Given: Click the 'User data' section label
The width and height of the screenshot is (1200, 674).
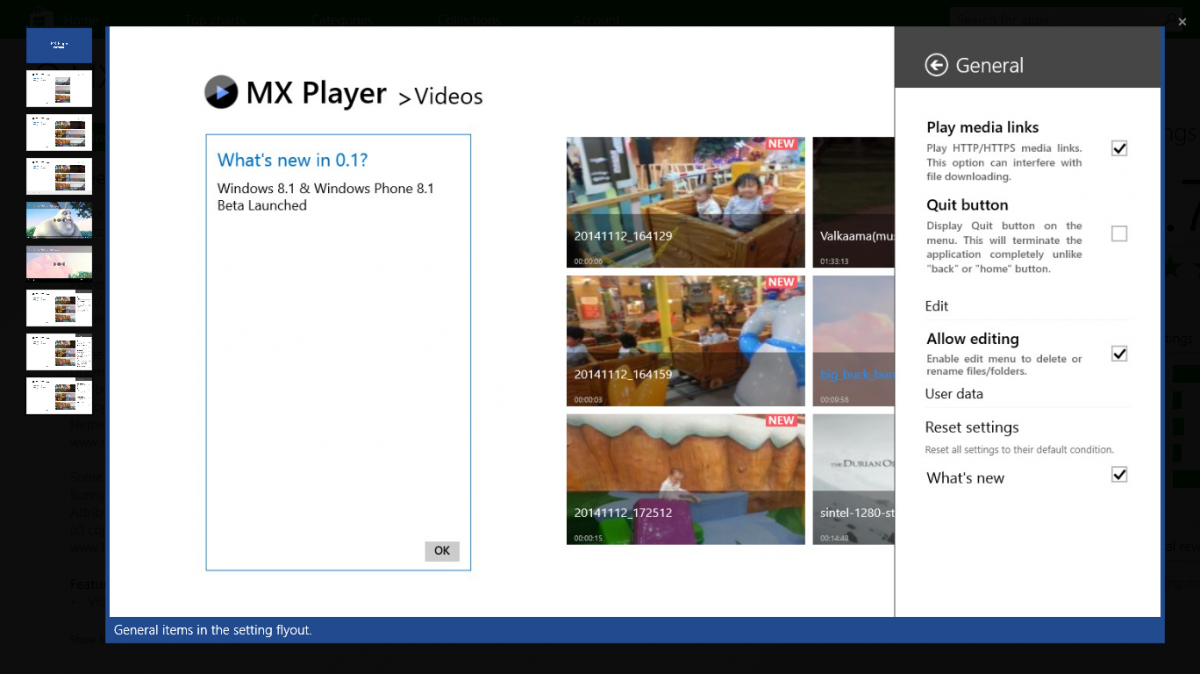Looking at the screenshot, I should point(954,394).
